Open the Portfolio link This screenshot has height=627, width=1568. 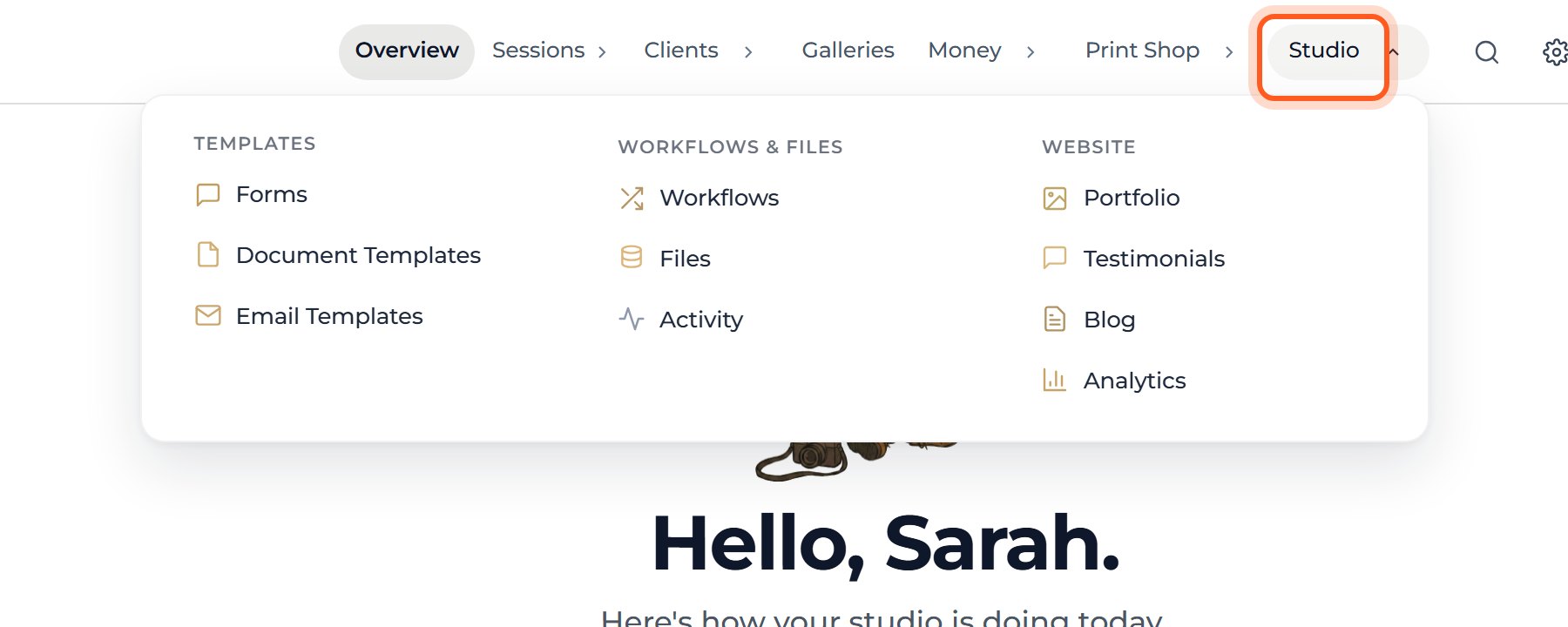pos(1132,198)
